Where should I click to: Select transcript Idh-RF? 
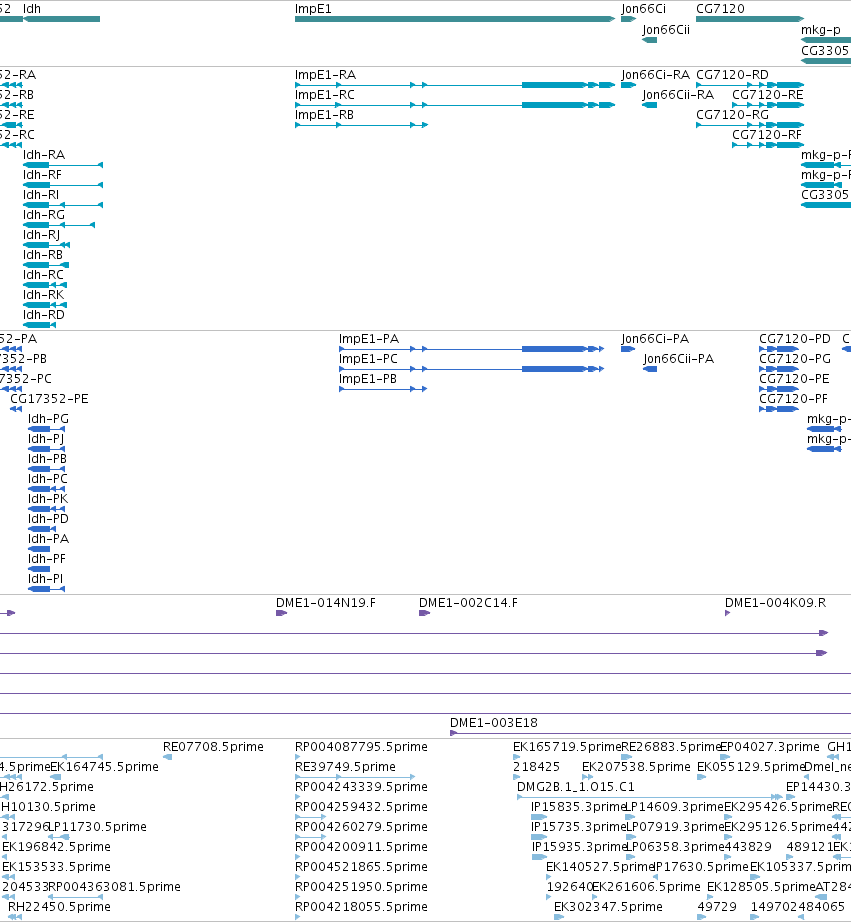(x=63, y=185)
